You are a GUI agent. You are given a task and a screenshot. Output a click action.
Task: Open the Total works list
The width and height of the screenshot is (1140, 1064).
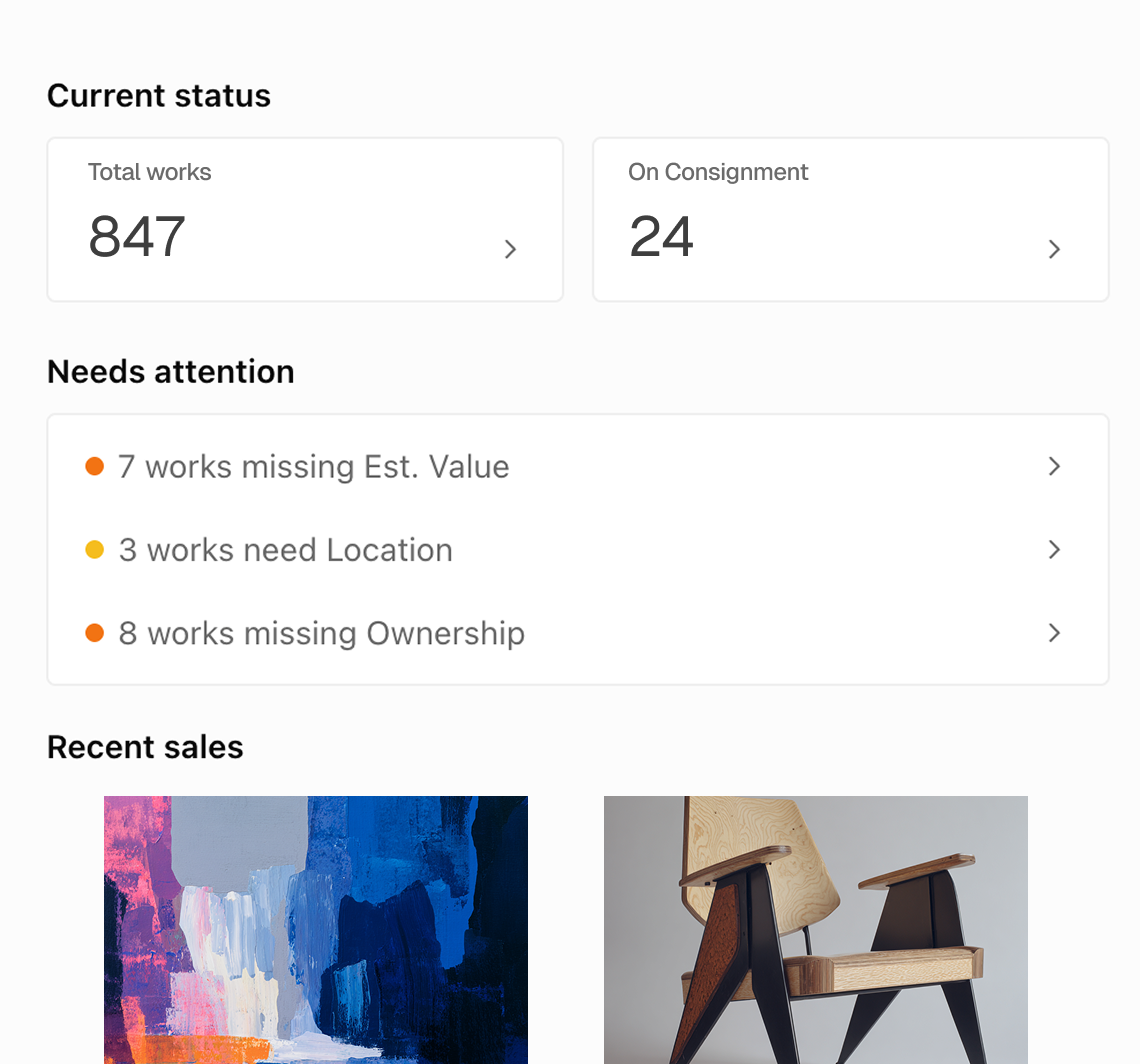pos(305,219)
